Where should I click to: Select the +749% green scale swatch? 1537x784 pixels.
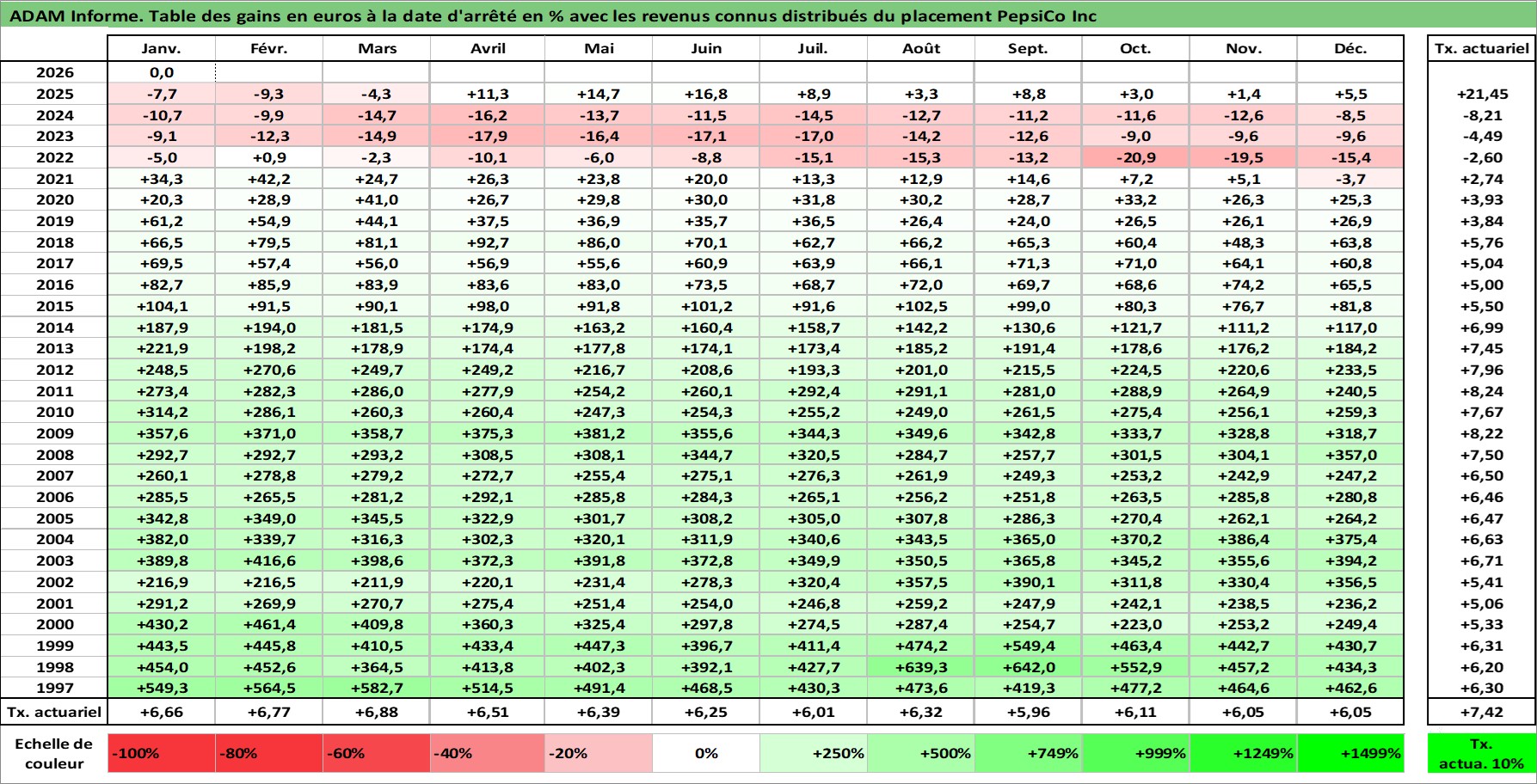pos(1029,753)
